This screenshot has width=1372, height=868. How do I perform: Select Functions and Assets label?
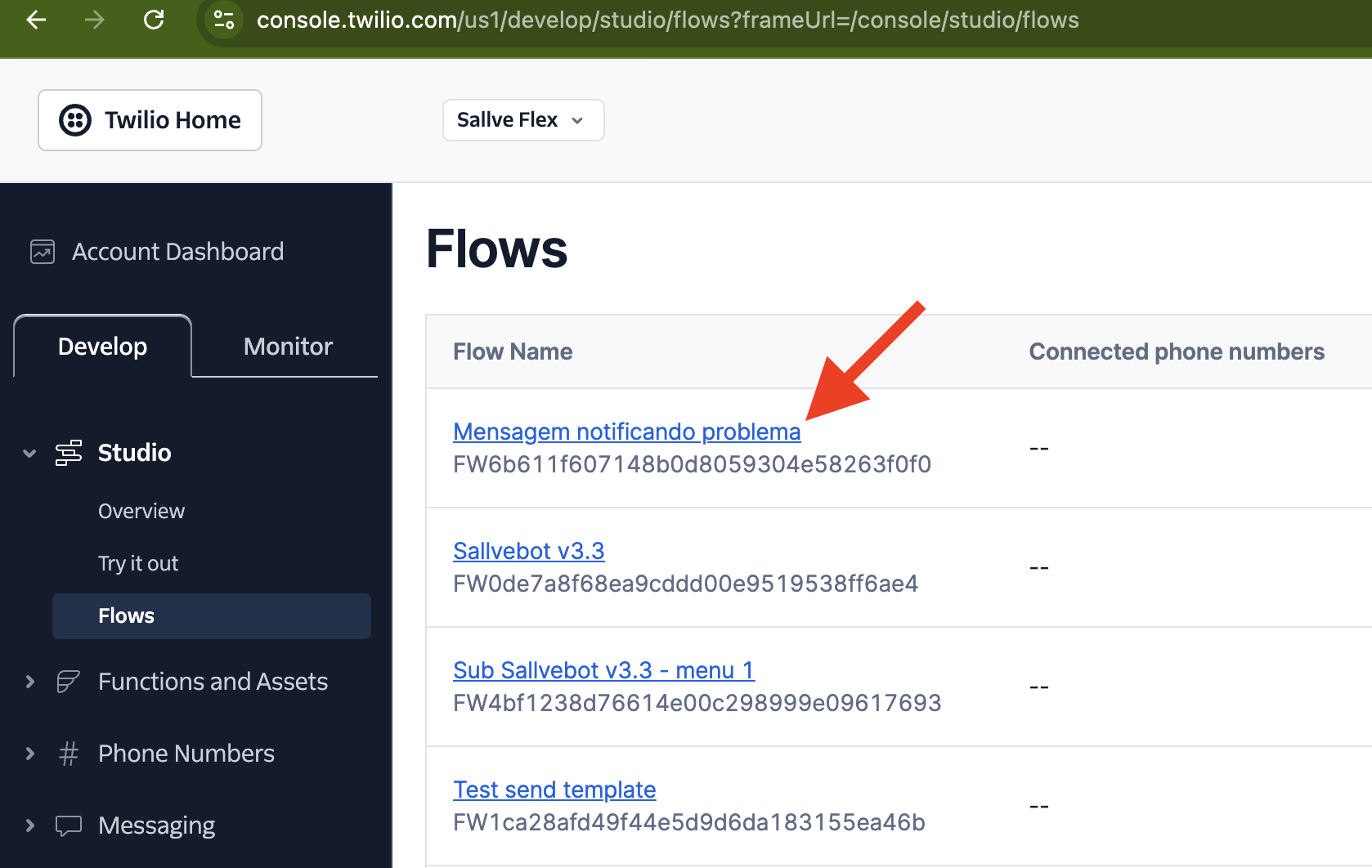(213, 682)
